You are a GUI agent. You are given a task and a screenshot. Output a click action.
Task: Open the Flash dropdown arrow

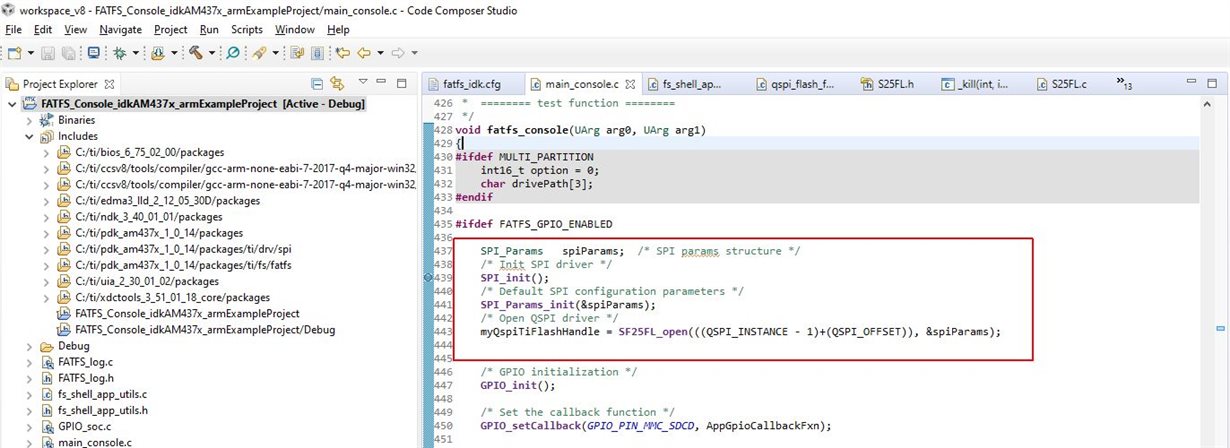coord(174,53)
